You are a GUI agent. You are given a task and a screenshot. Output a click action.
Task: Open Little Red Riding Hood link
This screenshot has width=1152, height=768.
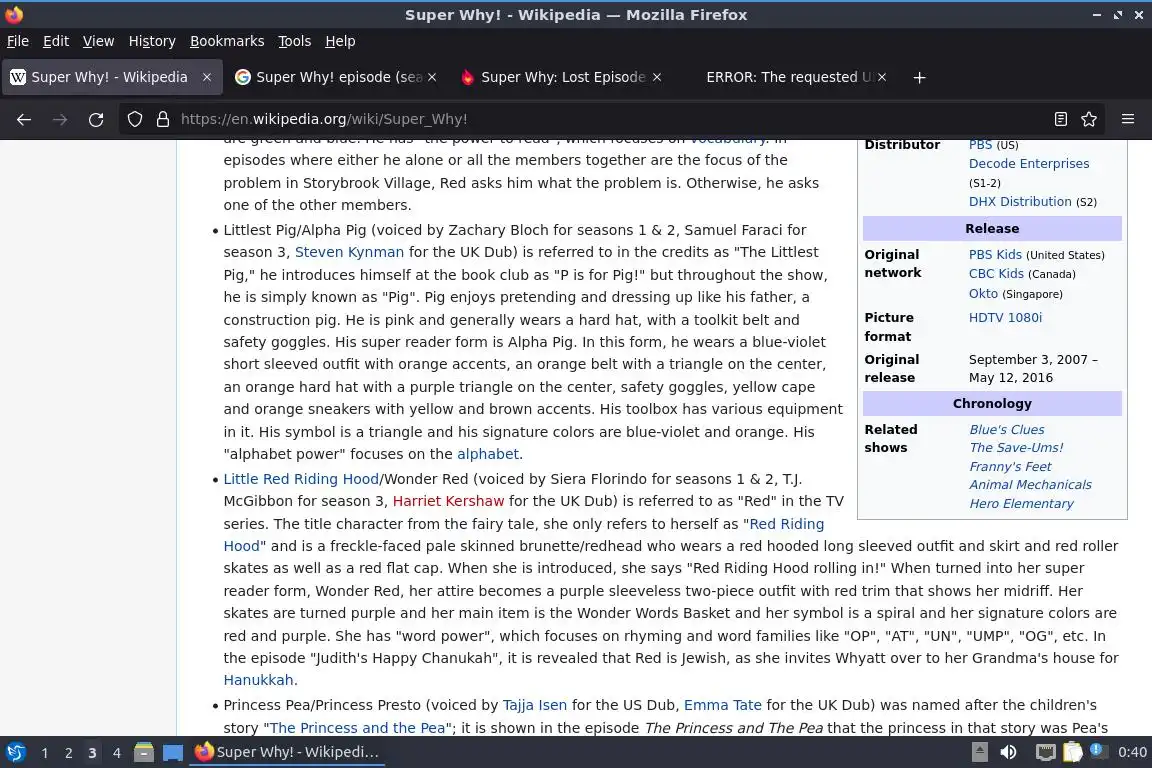click(x=301, y=479)
